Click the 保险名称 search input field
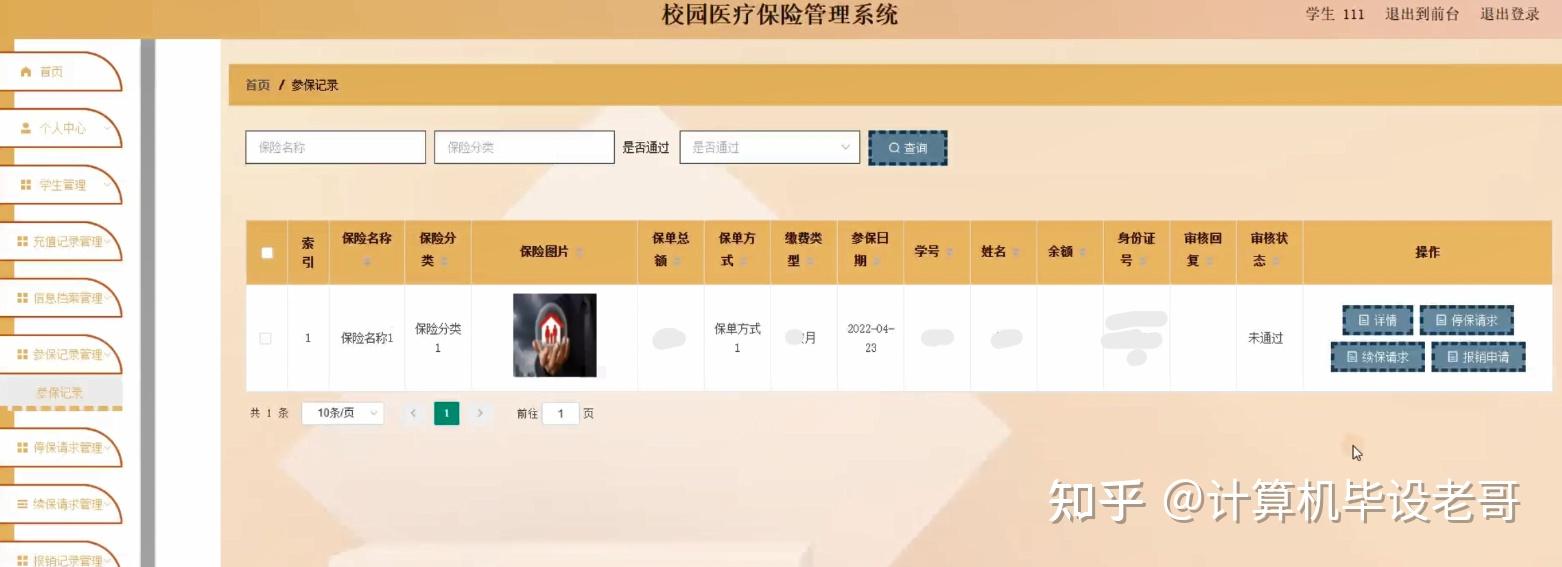 (336, 147)
